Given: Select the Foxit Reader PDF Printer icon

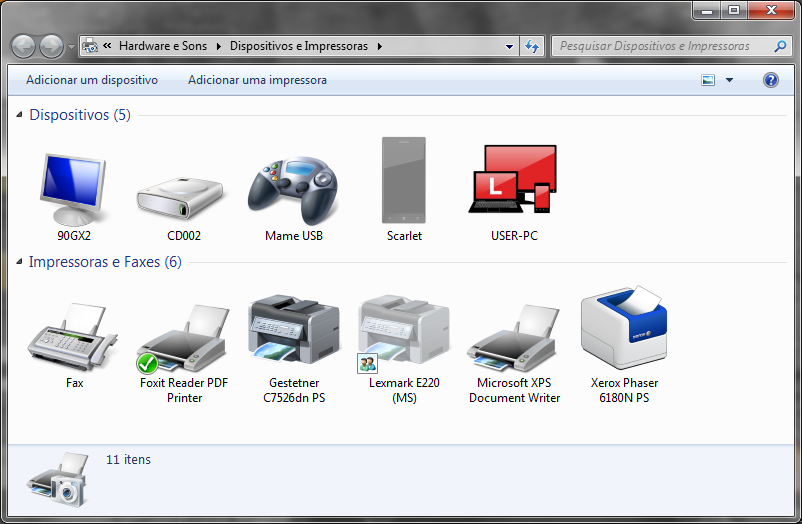Looking at the screenshot, I should click(183, 339).
